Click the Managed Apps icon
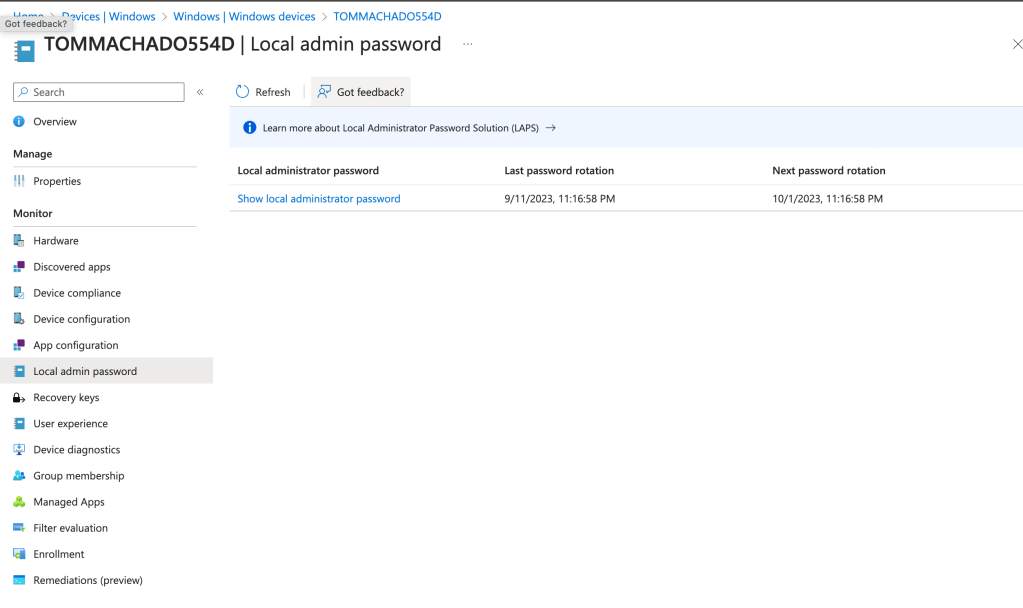This screenshot has height=608, width=1023. (19, 502)
